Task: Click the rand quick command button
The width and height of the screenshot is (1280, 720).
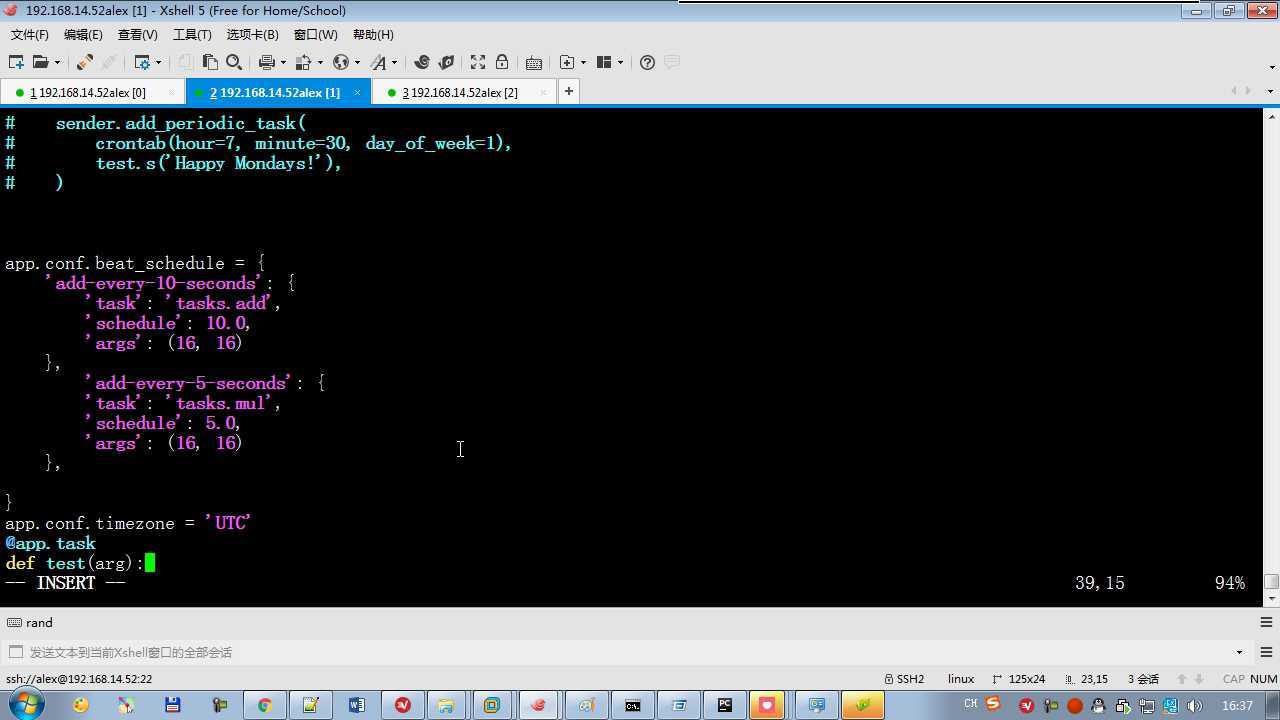Action: (30, 622)
